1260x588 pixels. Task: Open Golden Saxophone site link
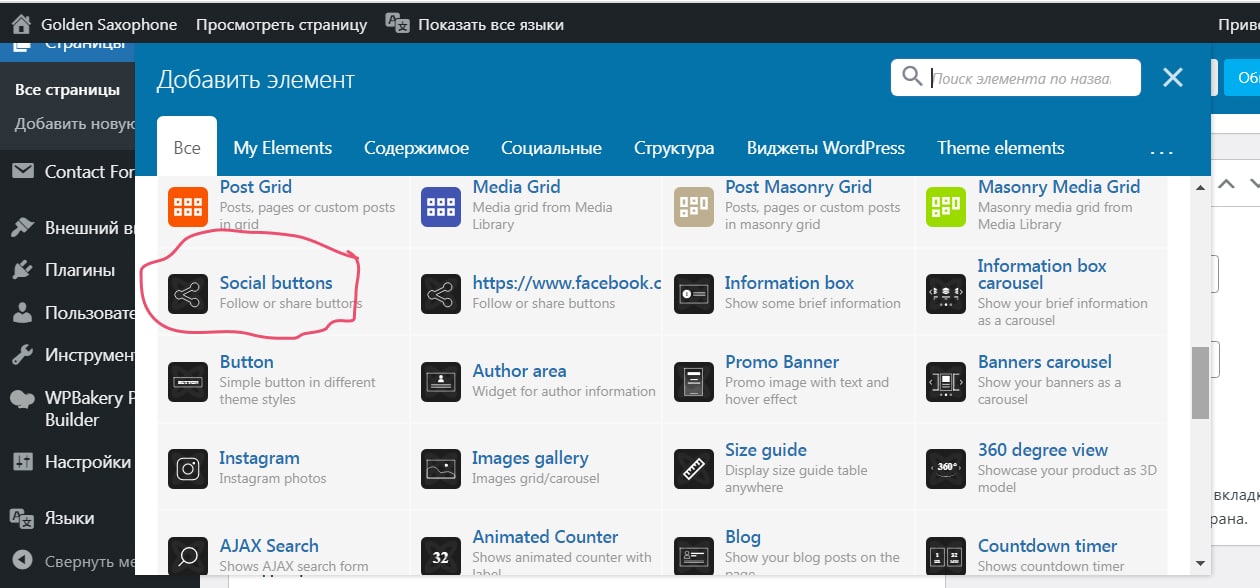[x=109, y=24]
